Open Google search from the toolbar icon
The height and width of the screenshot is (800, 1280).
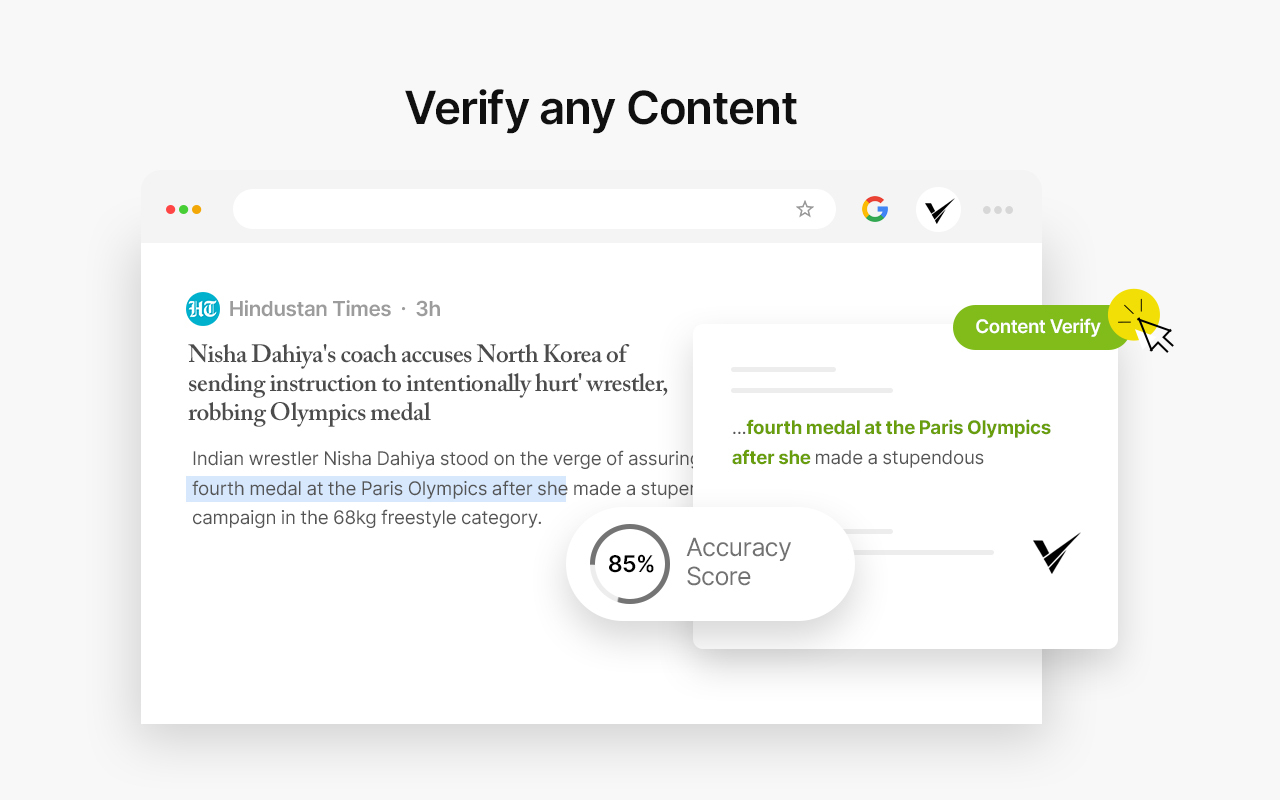875,209
